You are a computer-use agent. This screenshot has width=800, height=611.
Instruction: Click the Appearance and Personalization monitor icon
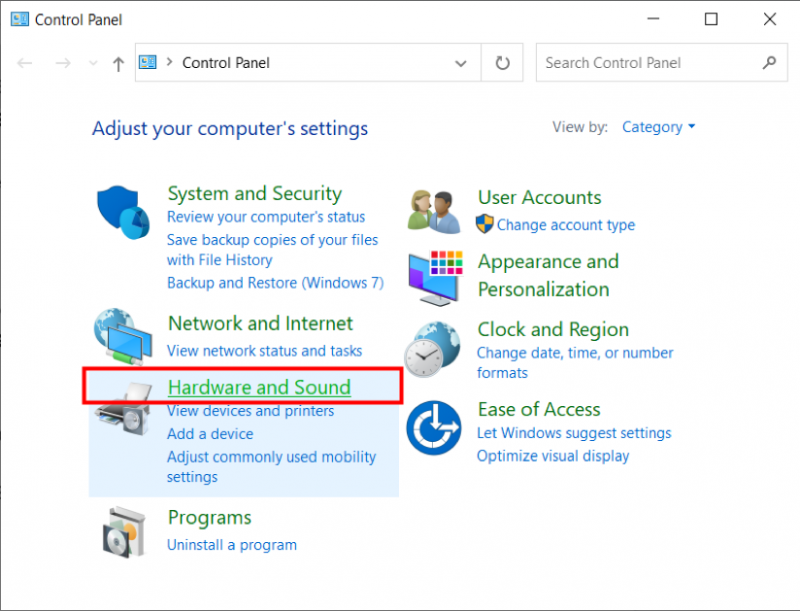(x=433, y=276)
